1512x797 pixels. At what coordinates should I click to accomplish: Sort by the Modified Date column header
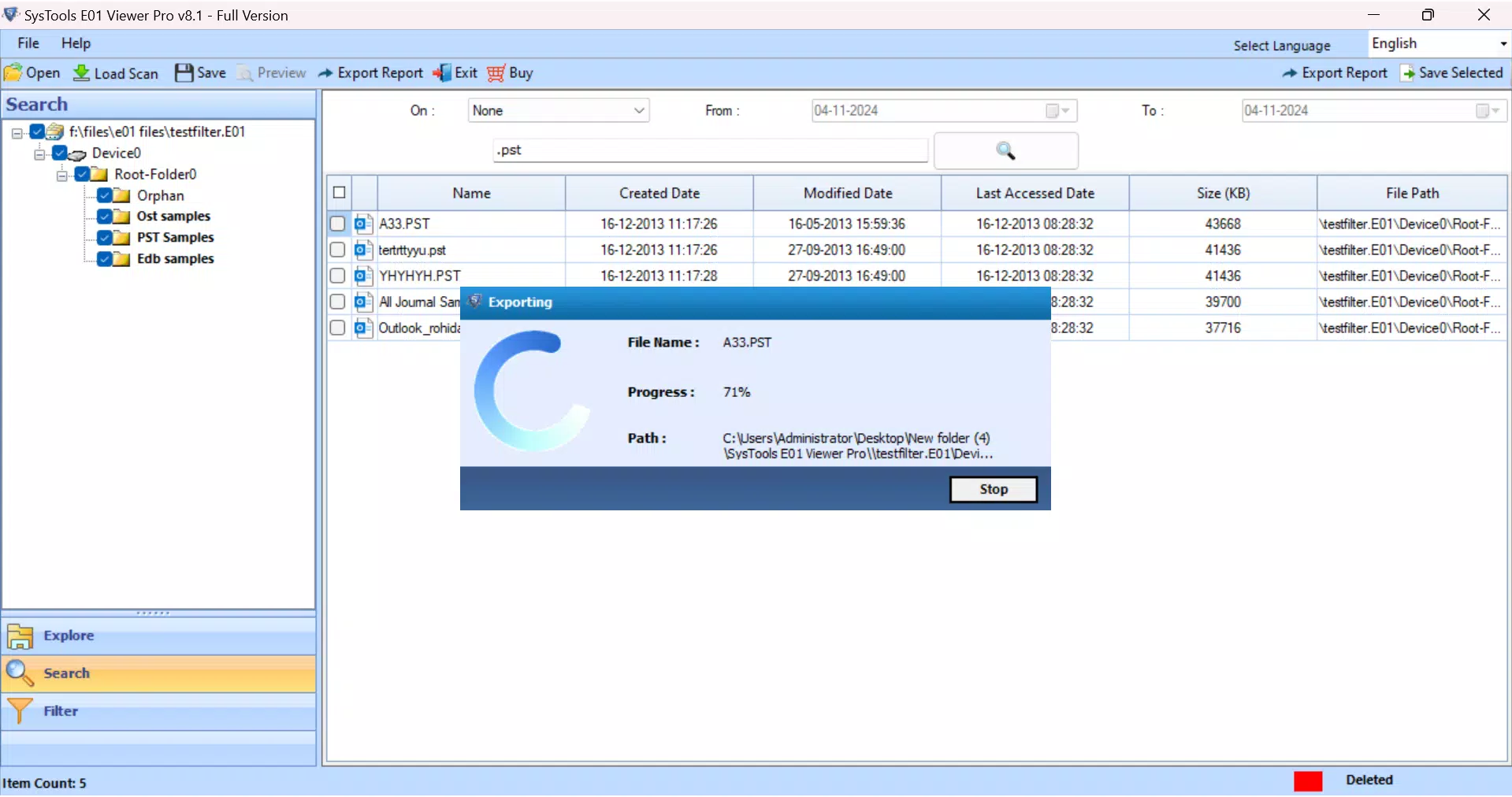(848, 193)
